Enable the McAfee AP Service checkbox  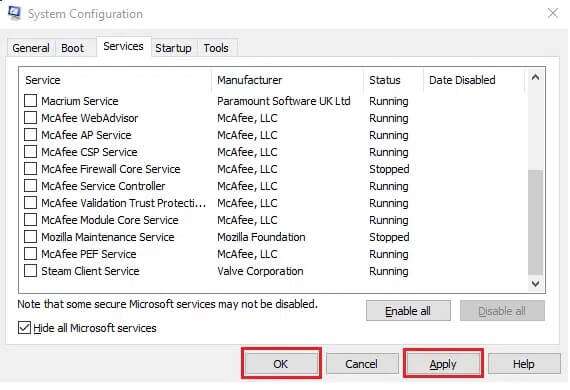(31, 135)
